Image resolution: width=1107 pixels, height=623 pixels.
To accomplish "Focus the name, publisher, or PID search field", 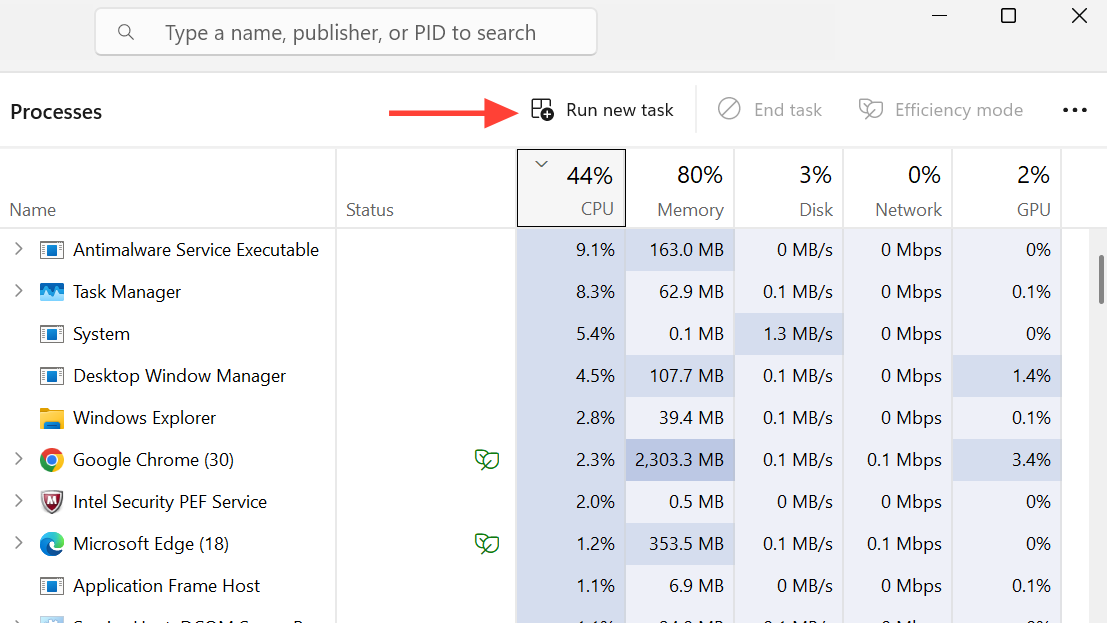I will pos(346,32).
